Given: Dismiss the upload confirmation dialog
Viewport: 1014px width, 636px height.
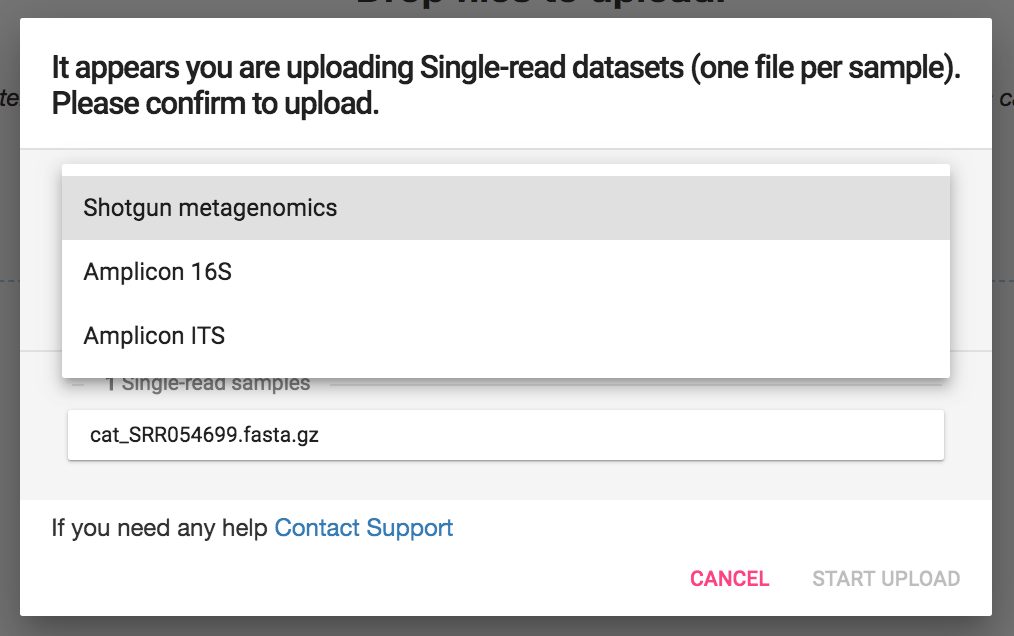Looking at the screenshot, I should point(729,578).
